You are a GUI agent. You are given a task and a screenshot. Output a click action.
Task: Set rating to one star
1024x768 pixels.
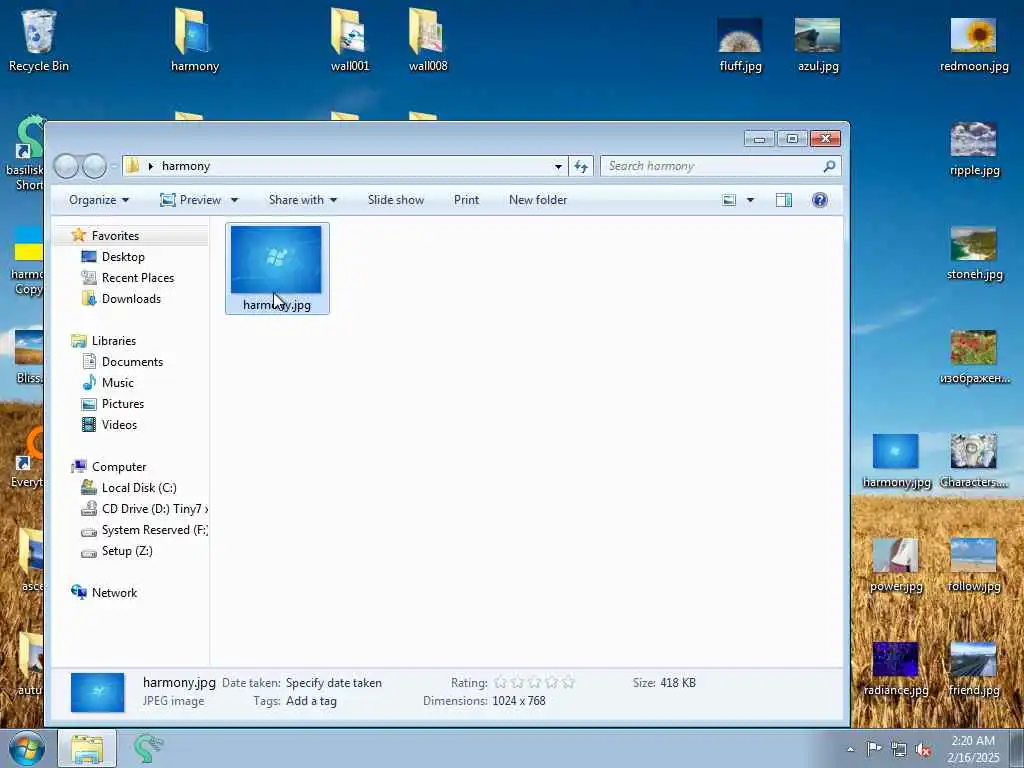click(x=500, y=682)
